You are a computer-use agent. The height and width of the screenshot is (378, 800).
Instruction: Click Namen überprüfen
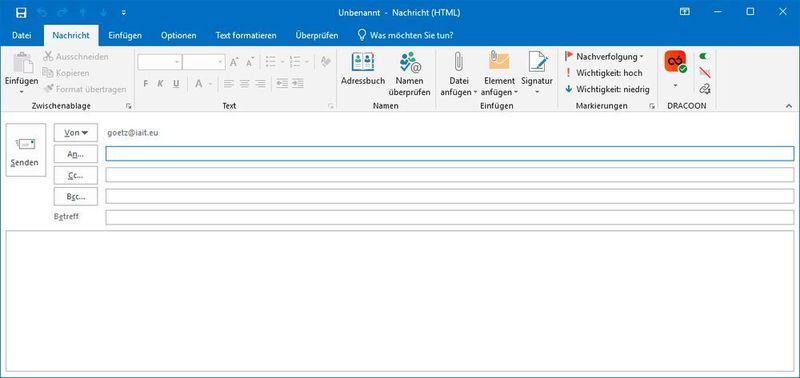coord(409,75)
